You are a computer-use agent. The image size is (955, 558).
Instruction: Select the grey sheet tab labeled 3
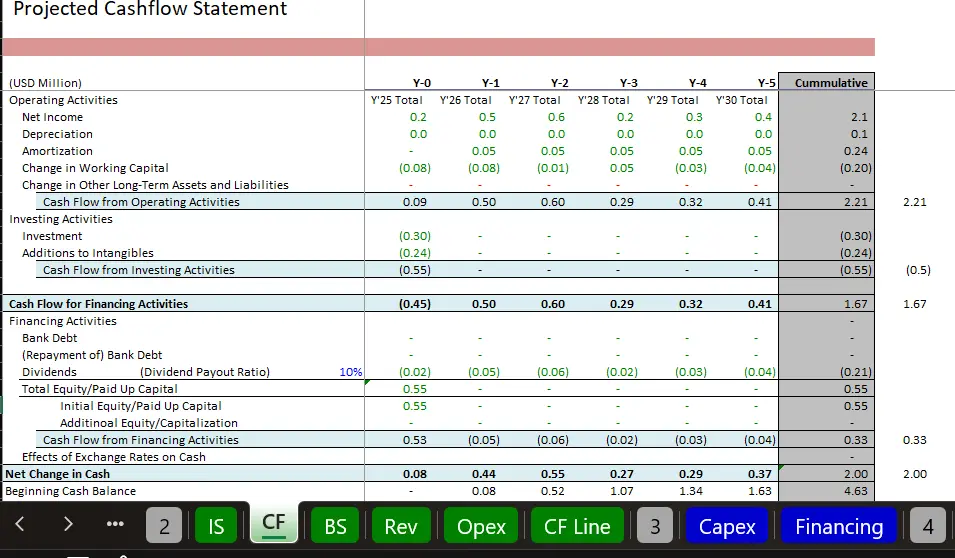[655, 526]
